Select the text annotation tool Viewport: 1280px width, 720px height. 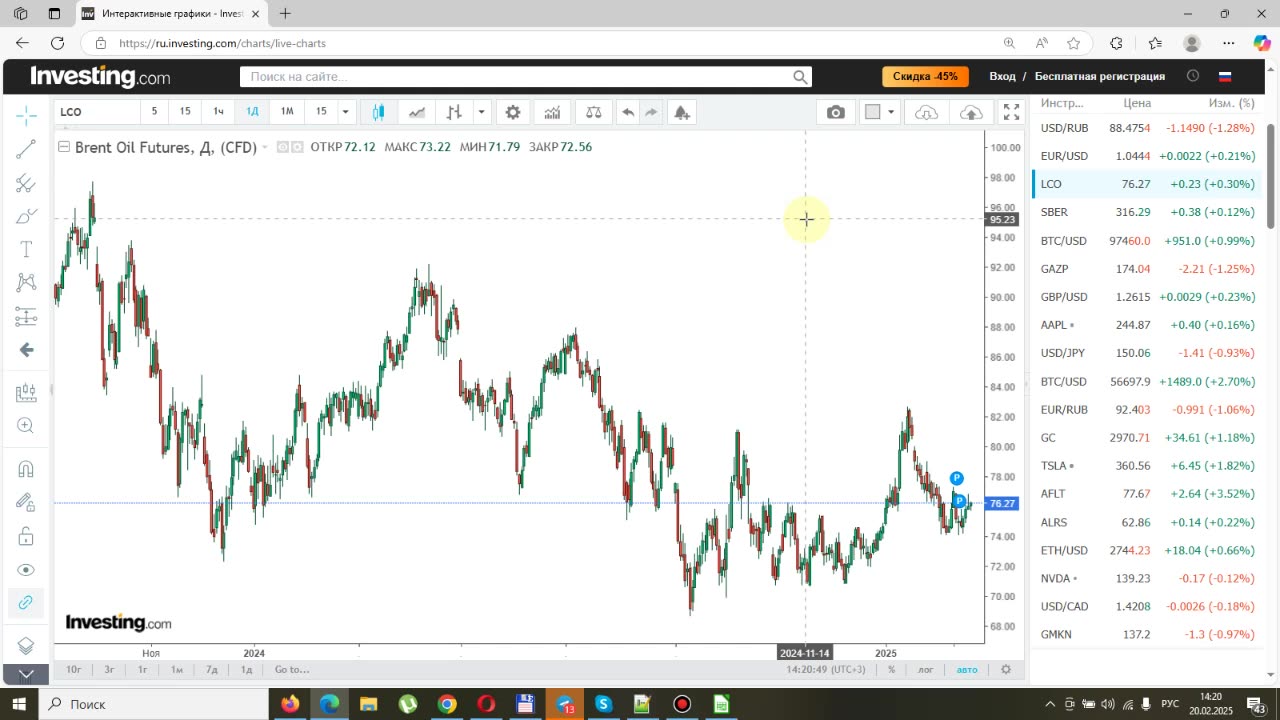[26, 249]
